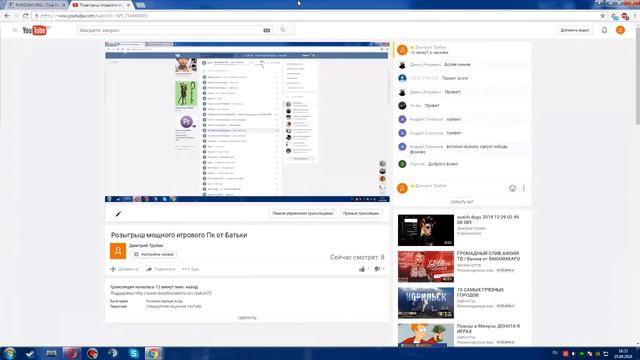Screen dimensions: 640x360
Task: Click the taskbar clock
Action: pyautogui.click(x=623, y=353)
